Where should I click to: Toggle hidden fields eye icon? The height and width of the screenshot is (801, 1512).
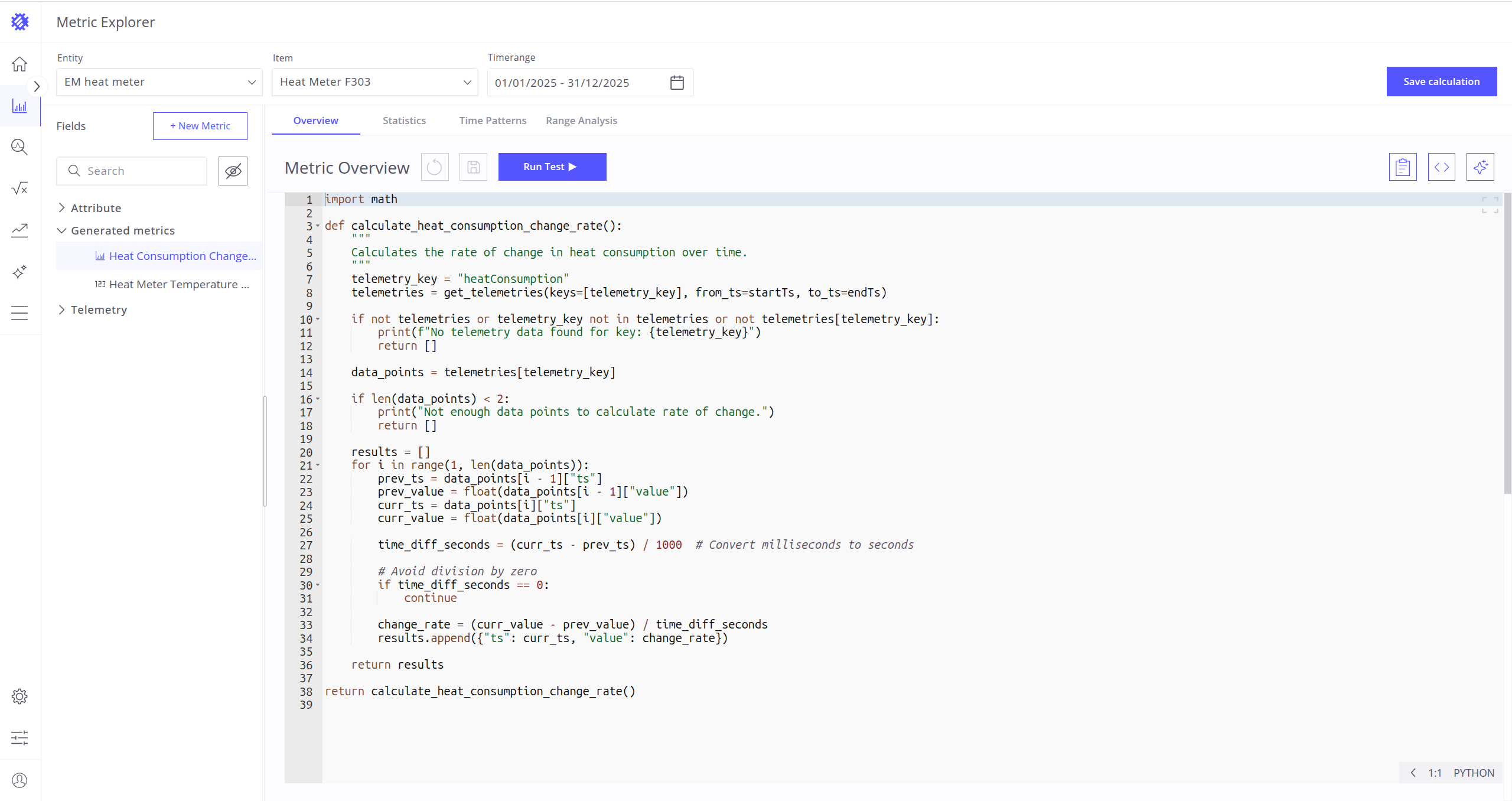pos(233,171)
